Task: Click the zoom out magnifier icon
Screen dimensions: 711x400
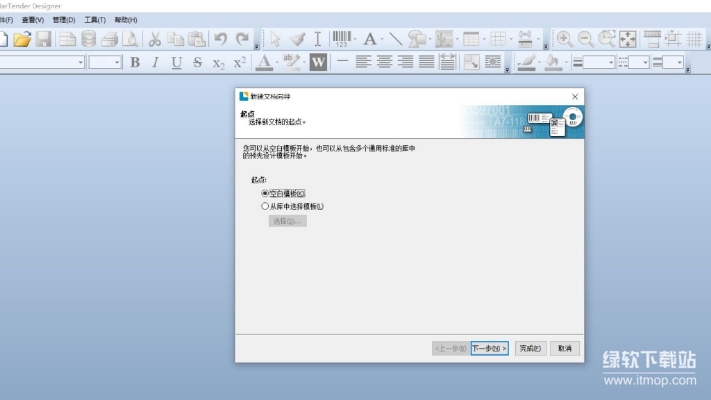Action: coord(586,39)
